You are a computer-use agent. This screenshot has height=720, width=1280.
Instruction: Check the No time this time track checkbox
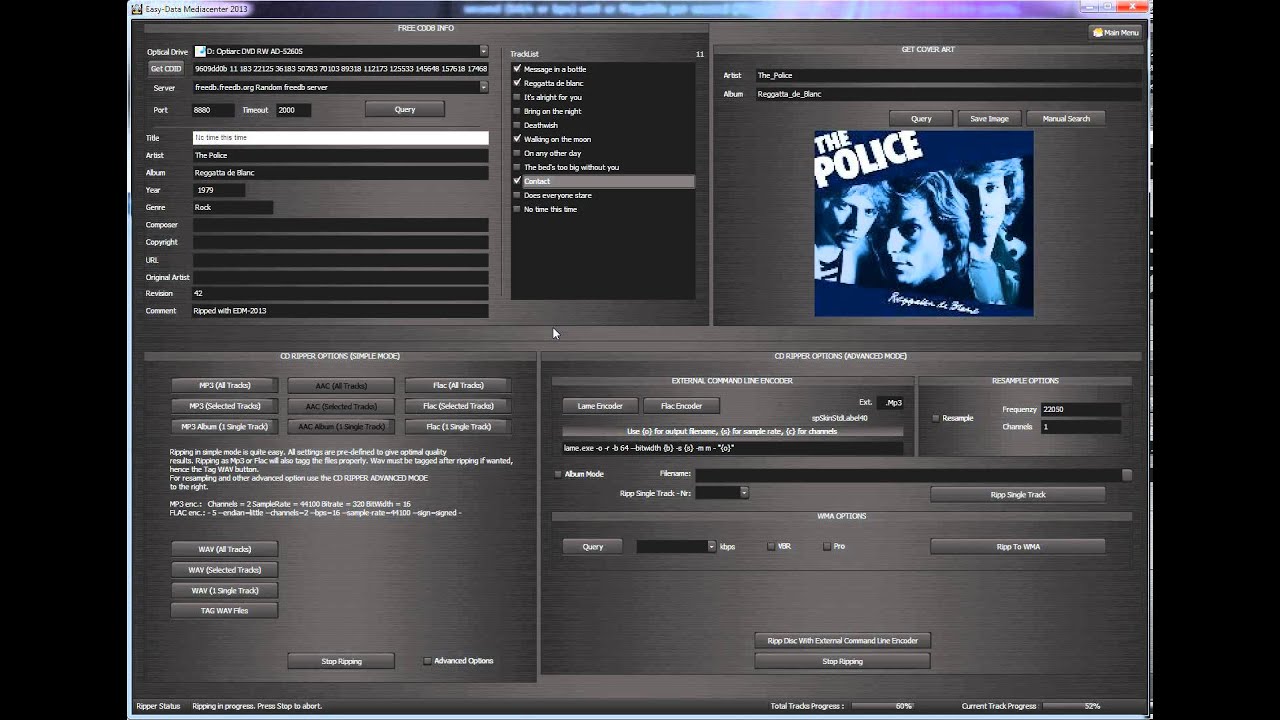point(517,209)
